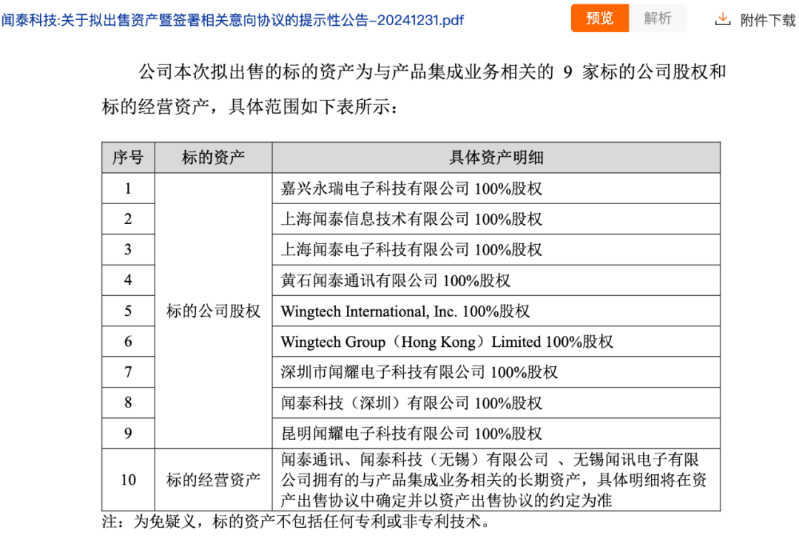Click the 标的经营资产 cell
The height and width of the screenshot is (540, 799).
(x=212, y=480)
